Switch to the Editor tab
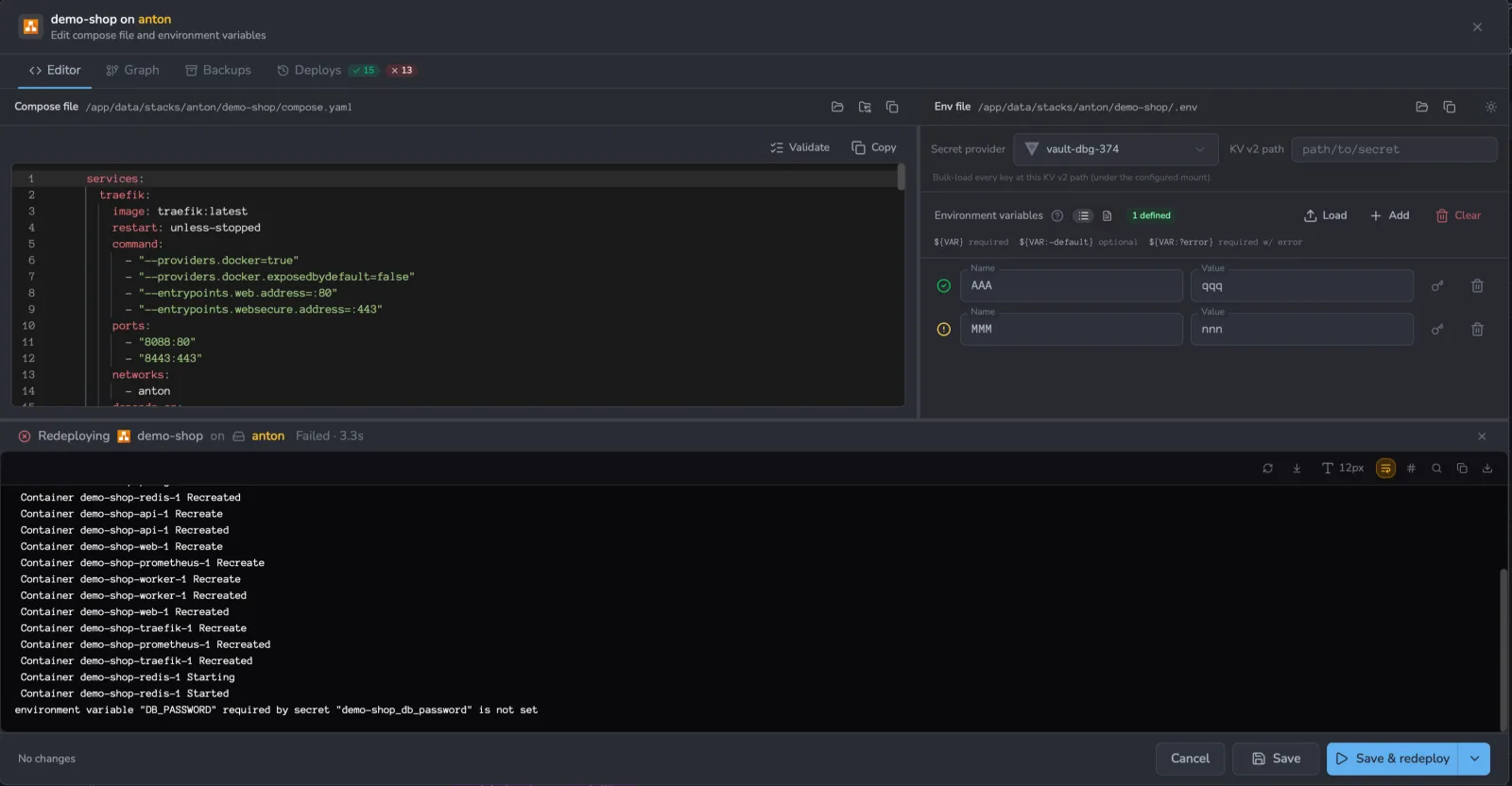The height and width of the screenshot is (786, 1512). coord(55,70)
